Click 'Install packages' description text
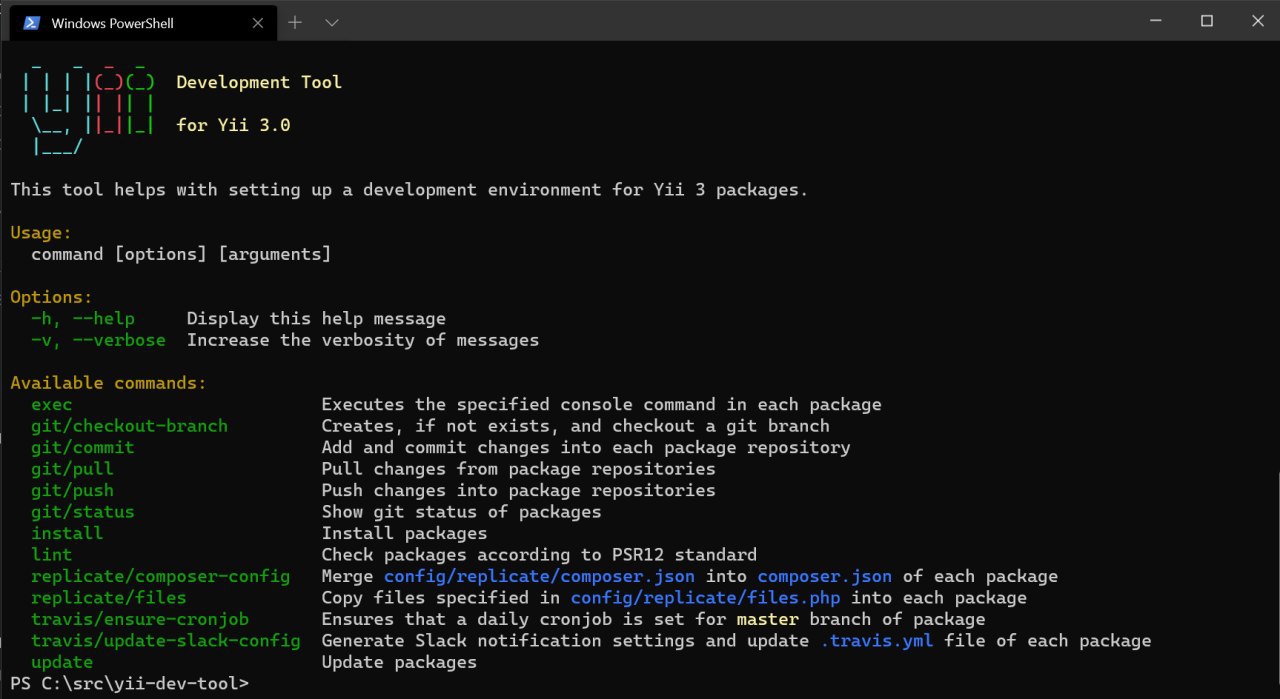 (x=404, y=534)
